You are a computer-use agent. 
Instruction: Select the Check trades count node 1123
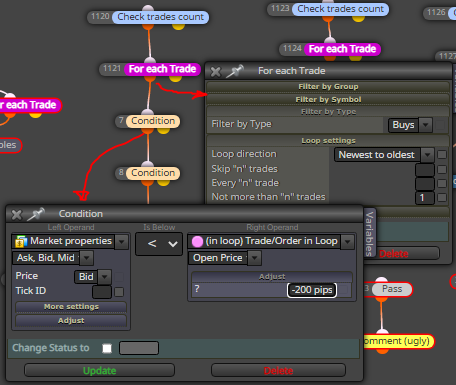tap(340, 9)
